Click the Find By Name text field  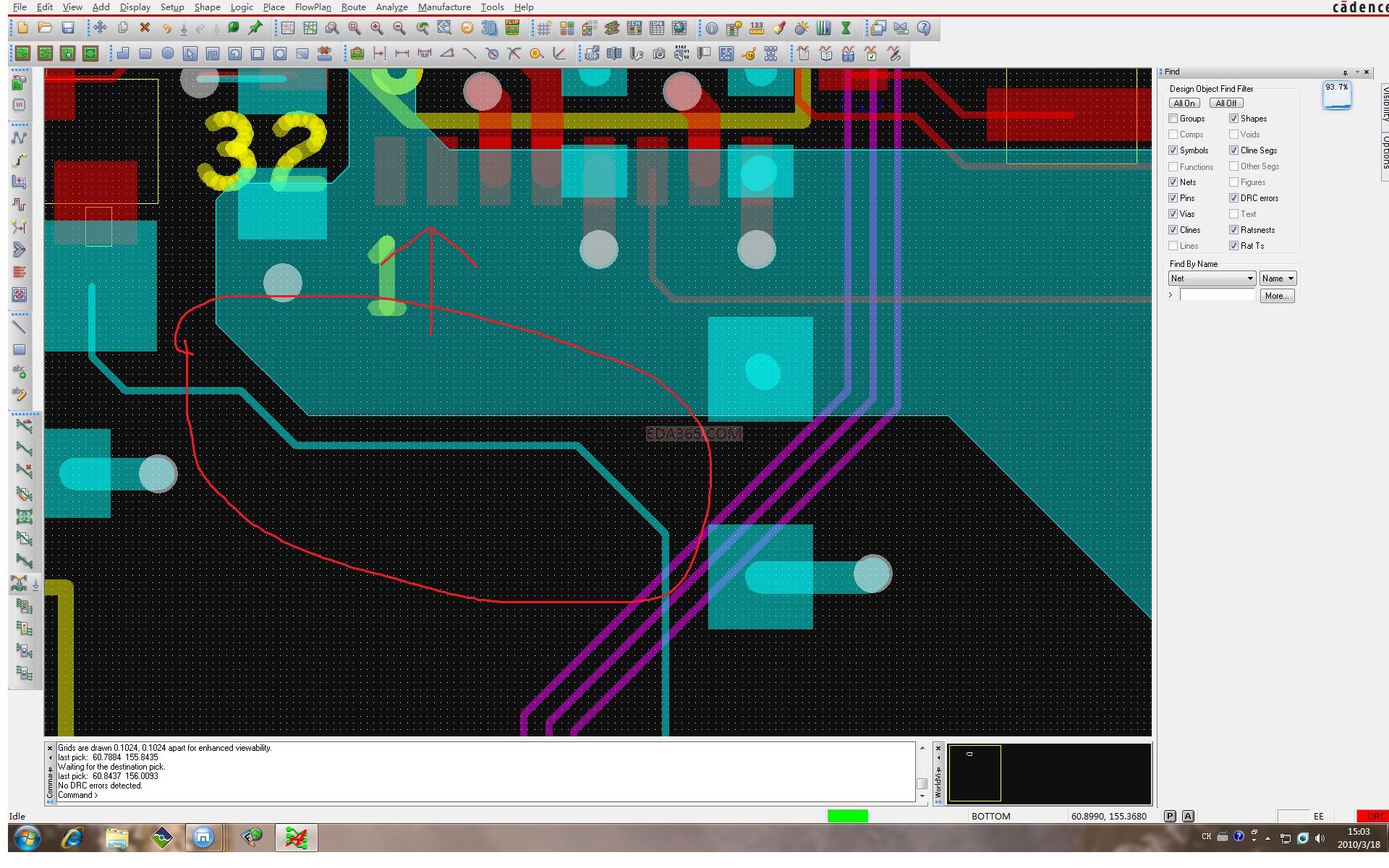click(1217, 295)
